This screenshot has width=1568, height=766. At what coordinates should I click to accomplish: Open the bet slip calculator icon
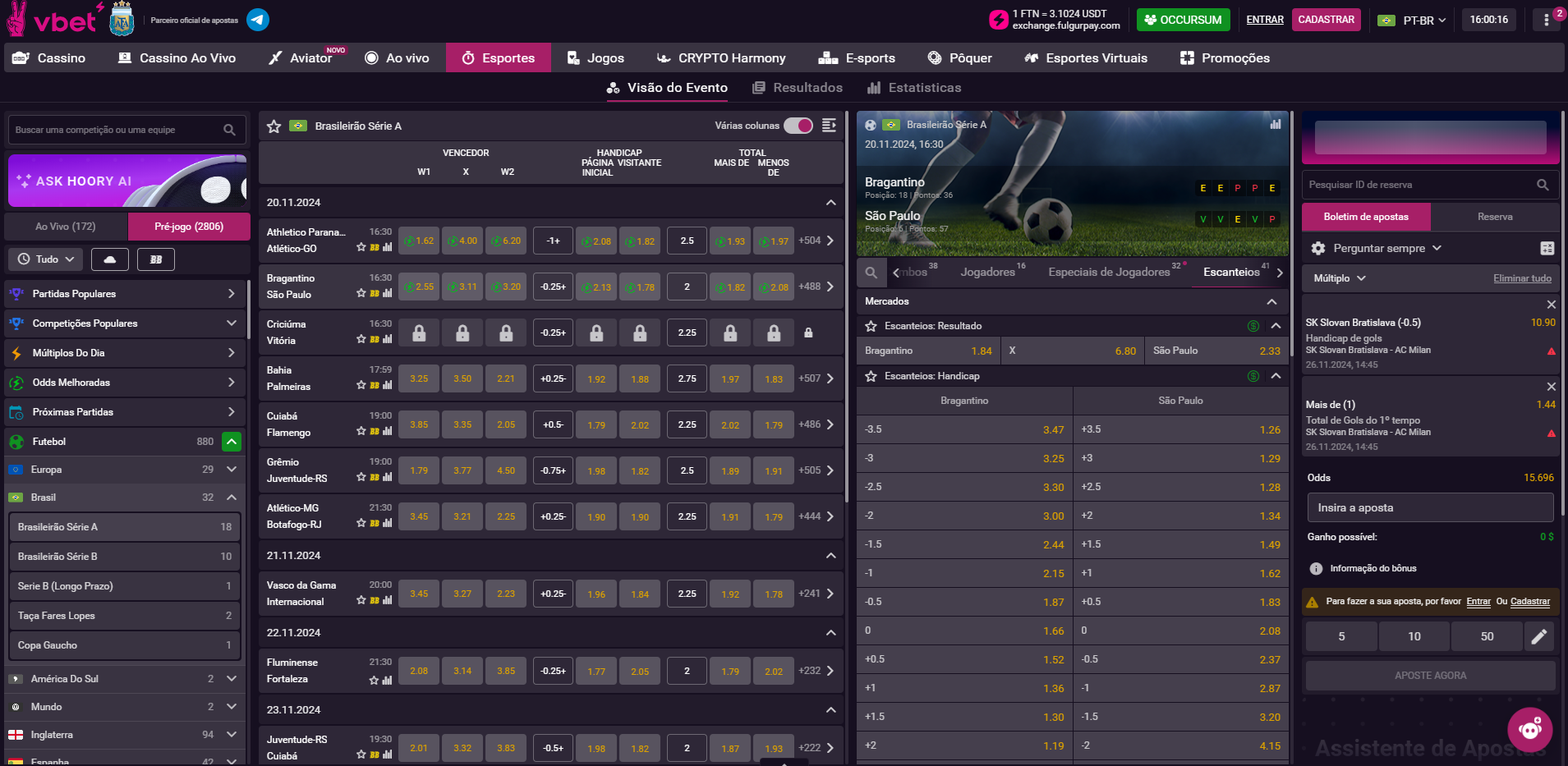click(x=1547, y=248)
